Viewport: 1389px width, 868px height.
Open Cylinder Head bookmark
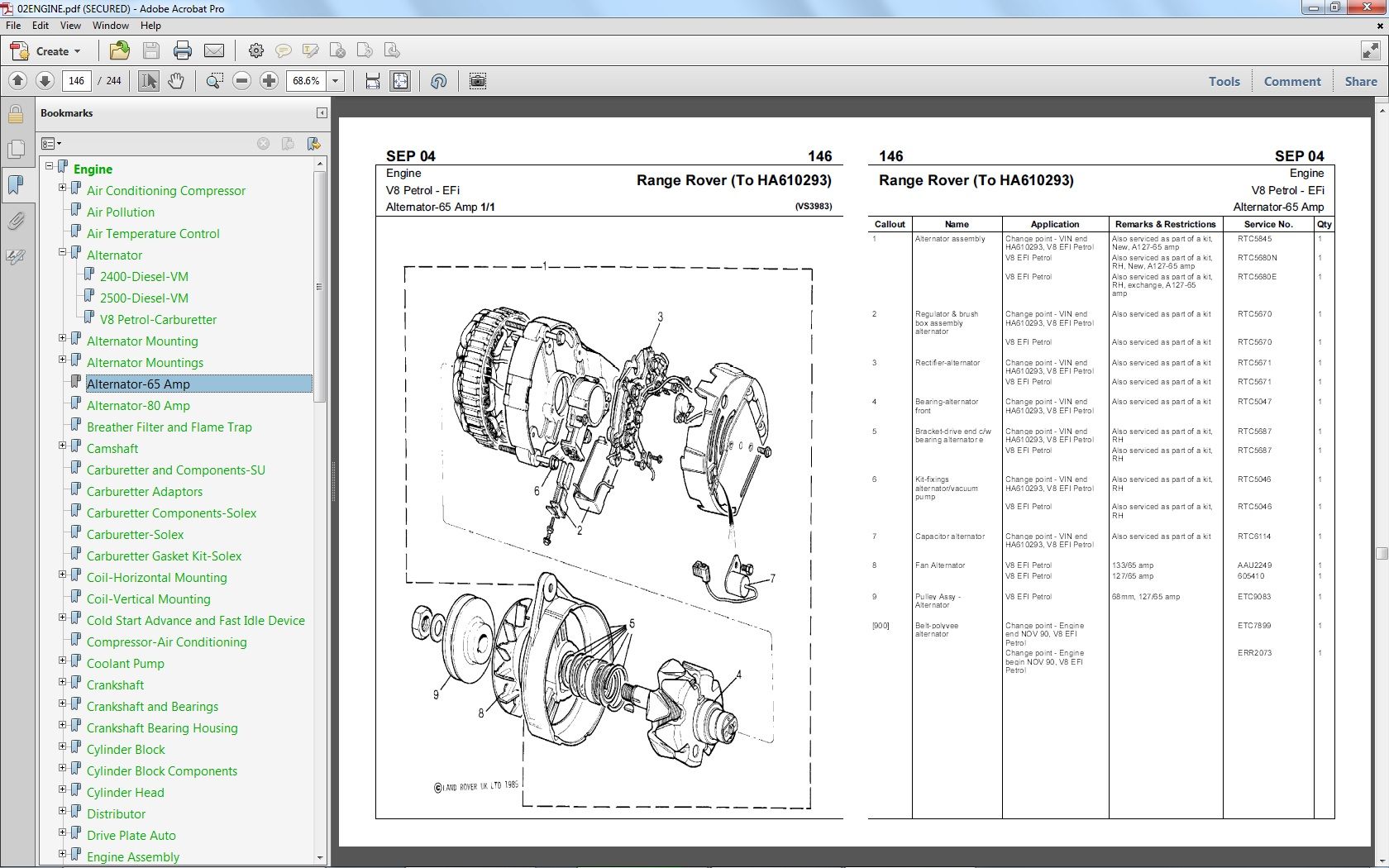point(126,793)
